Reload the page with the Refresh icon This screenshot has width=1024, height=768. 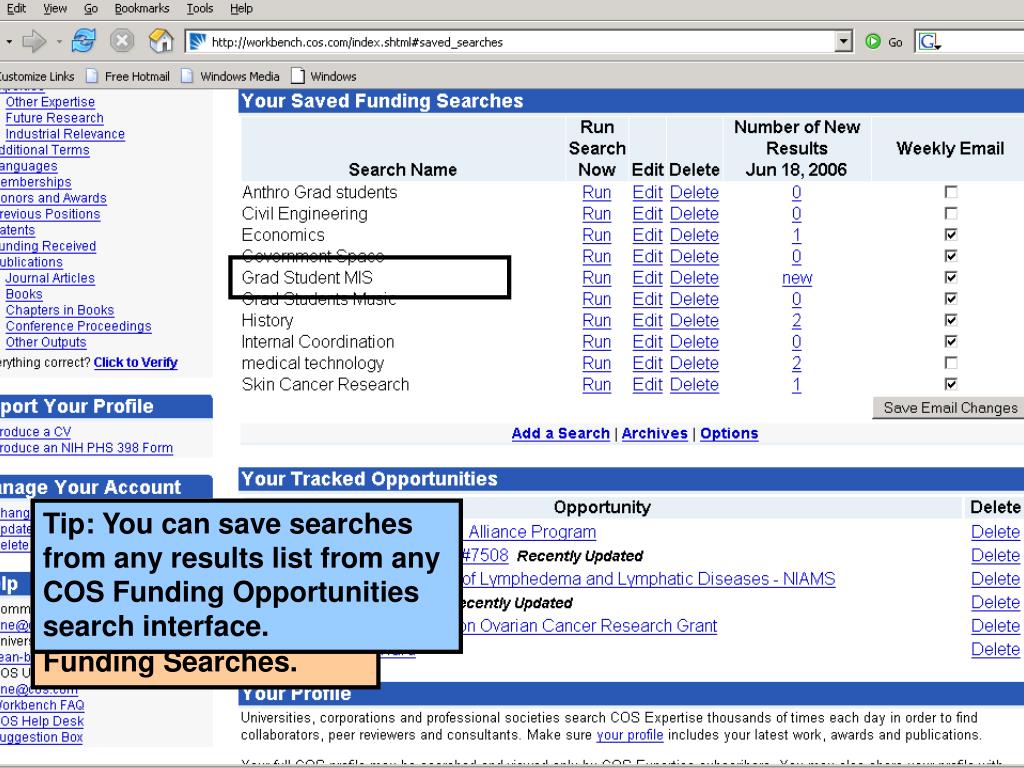(84, 41)
